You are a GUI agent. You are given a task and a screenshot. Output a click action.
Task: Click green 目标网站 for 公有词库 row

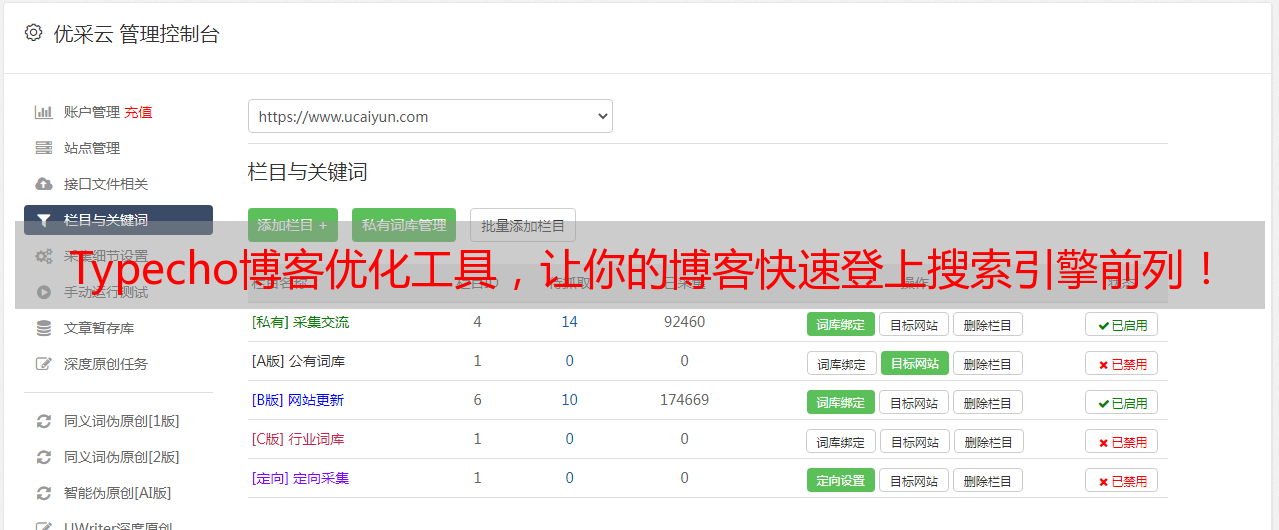pyautogui.click(x=915, y=363)
